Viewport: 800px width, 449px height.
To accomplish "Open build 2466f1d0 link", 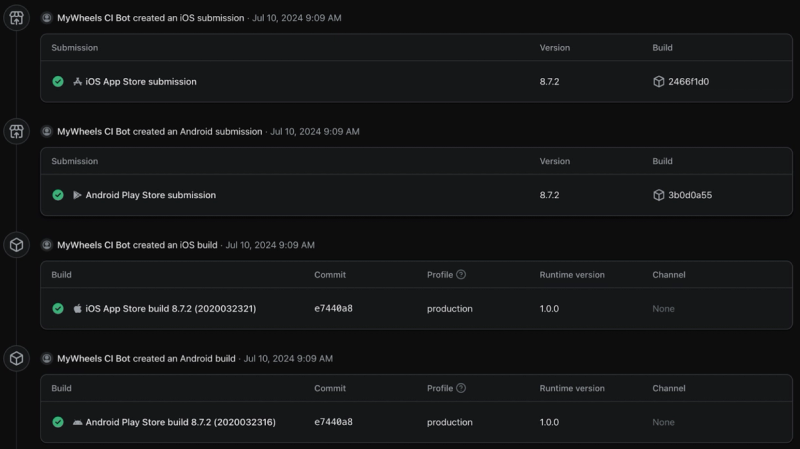I will click(688, 82).
